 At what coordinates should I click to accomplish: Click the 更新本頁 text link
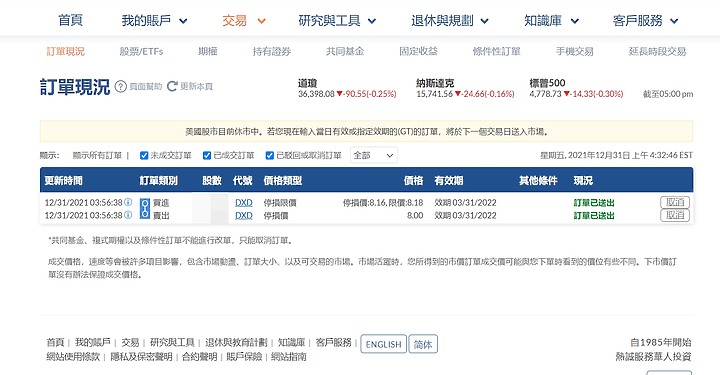coord(196,86)
